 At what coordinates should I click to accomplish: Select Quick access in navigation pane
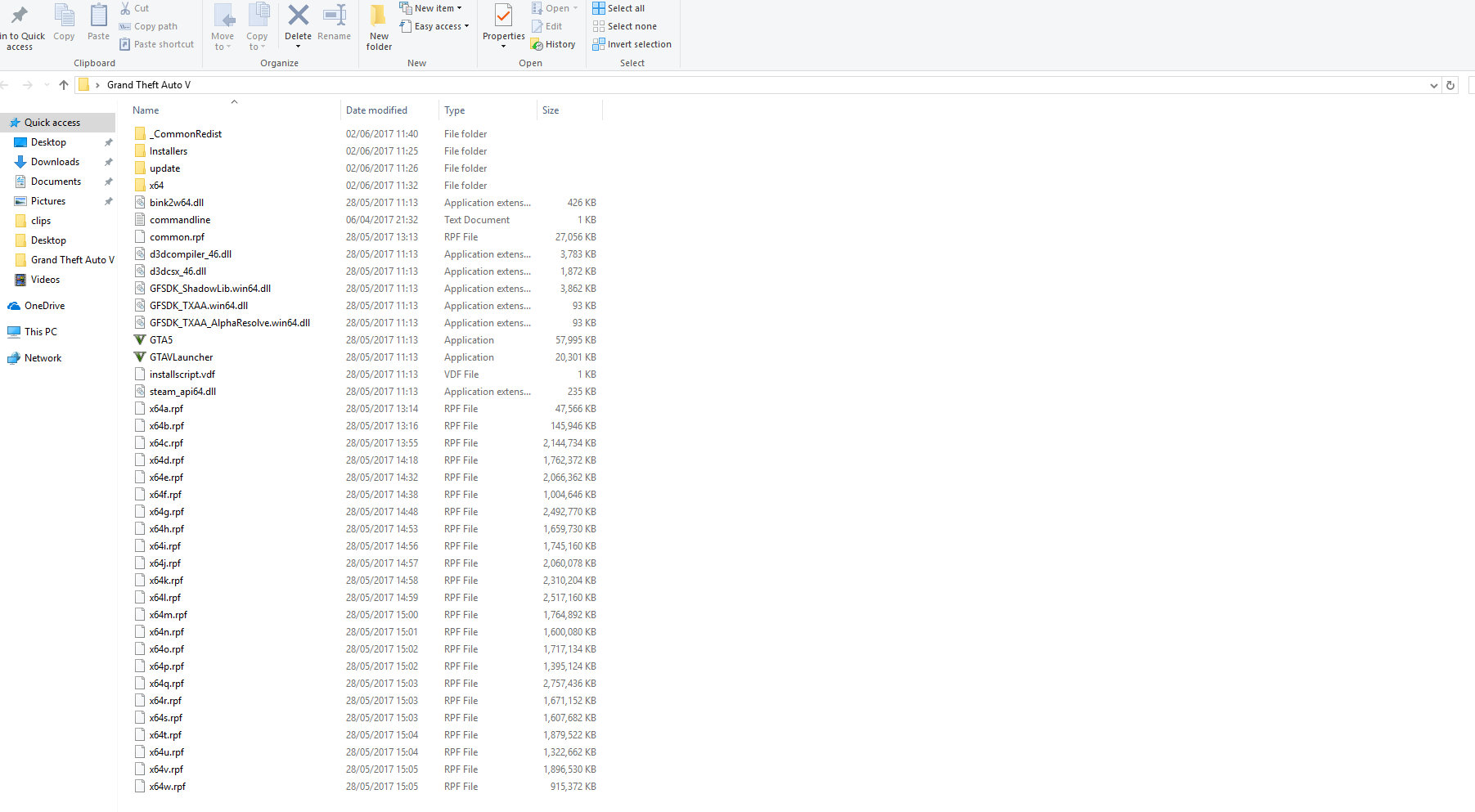[58, 123]
